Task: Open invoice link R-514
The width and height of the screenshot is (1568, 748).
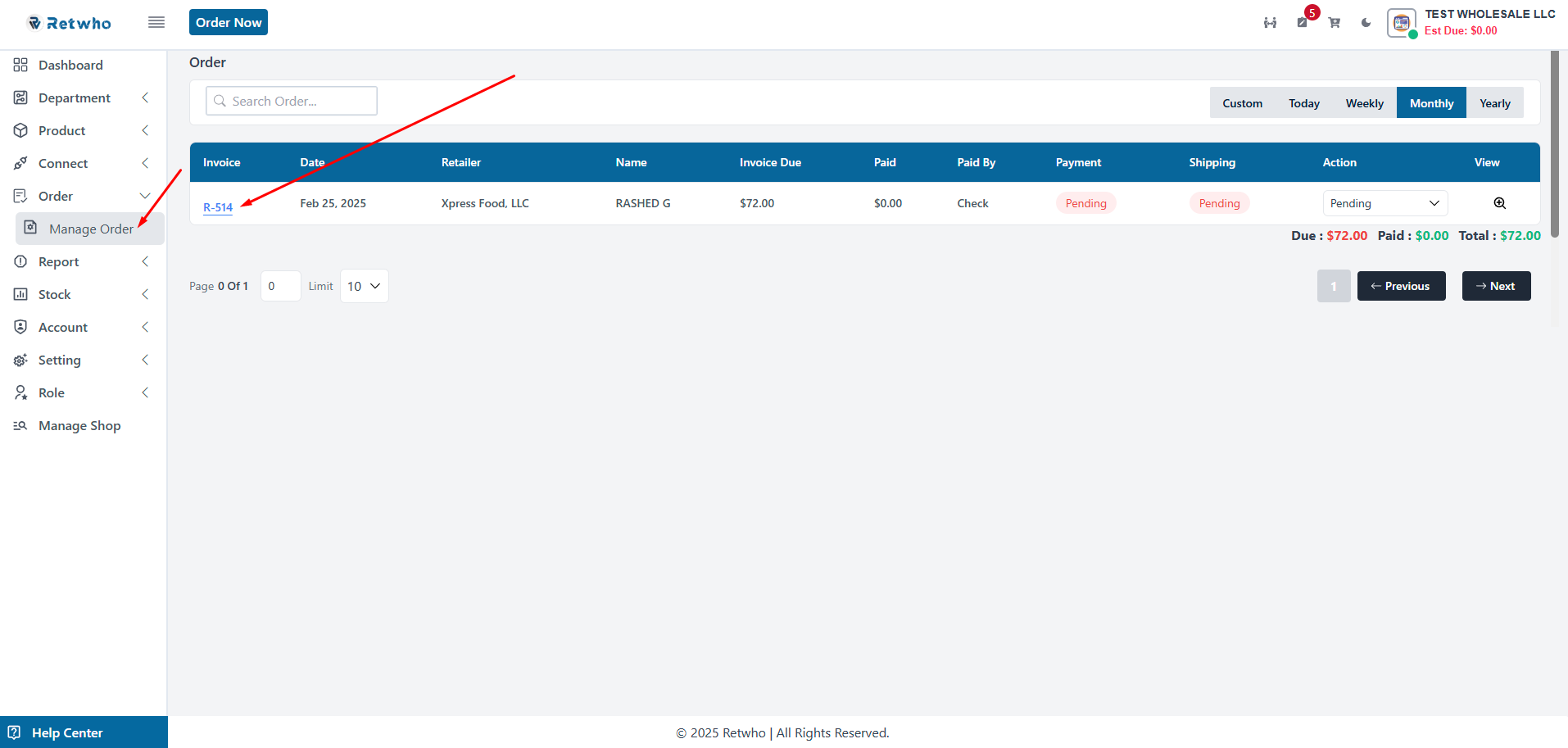Action: tap(218, 207)
